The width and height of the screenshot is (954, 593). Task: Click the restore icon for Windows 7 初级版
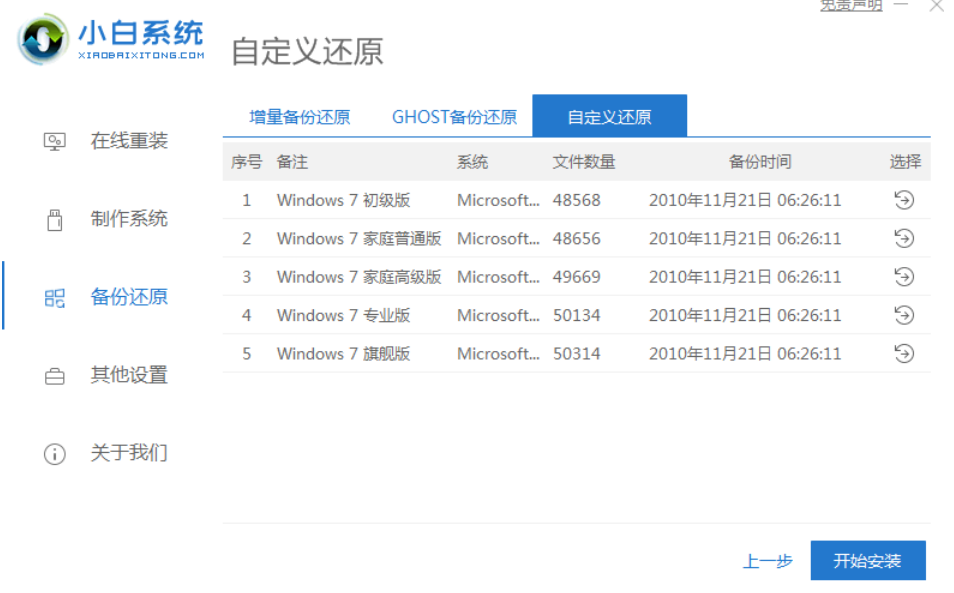click(x=903, y=200)
